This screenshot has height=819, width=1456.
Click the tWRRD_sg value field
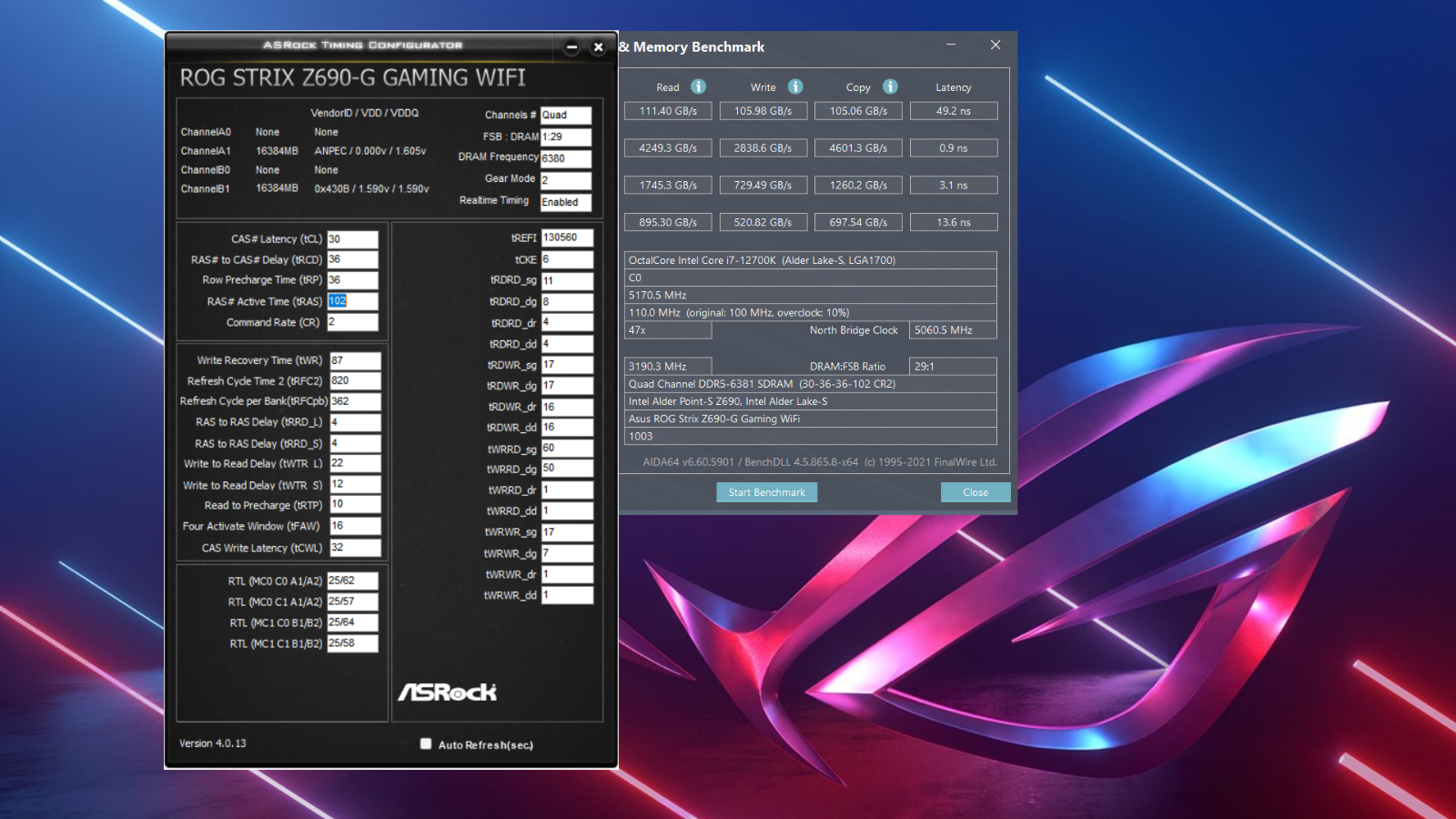(x=567, y=449)
